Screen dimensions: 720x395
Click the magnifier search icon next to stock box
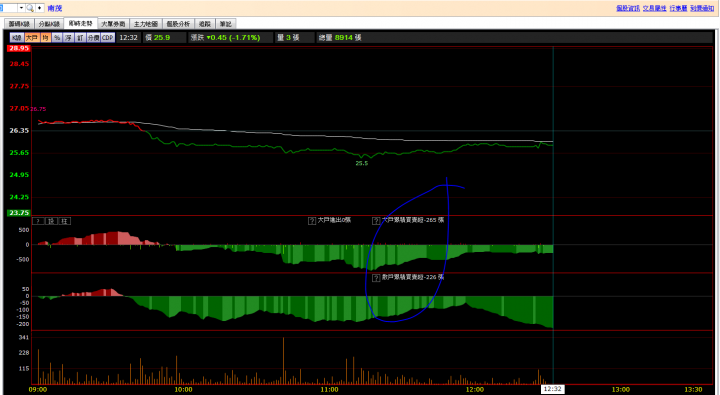(x=30, y=8)
